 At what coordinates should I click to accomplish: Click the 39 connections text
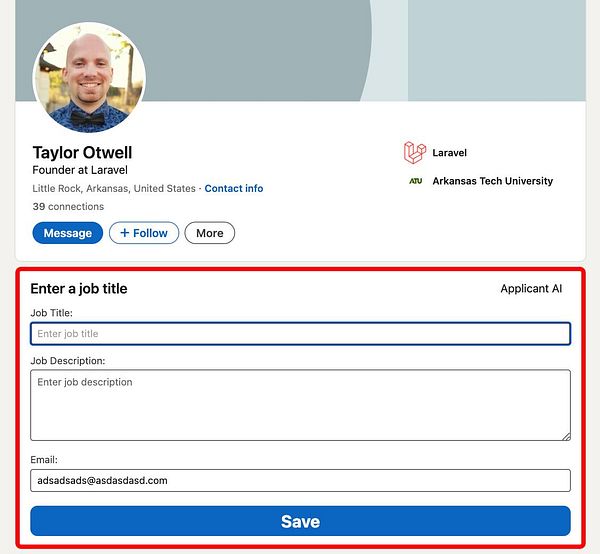(x=68, y=207)
